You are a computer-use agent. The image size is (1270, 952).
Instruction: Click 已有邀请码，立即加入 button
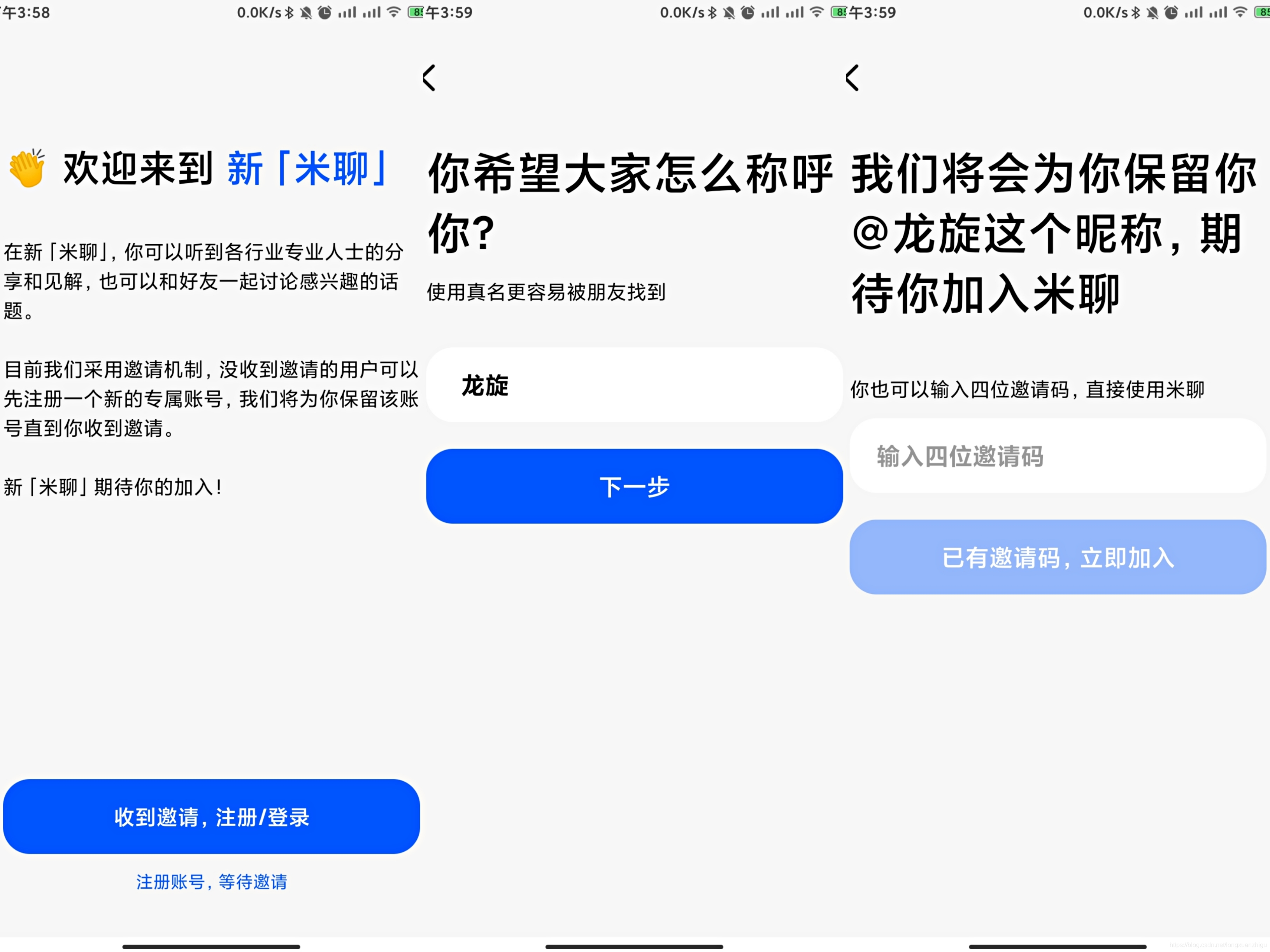pyautogui.click(x=1058, y=557)
